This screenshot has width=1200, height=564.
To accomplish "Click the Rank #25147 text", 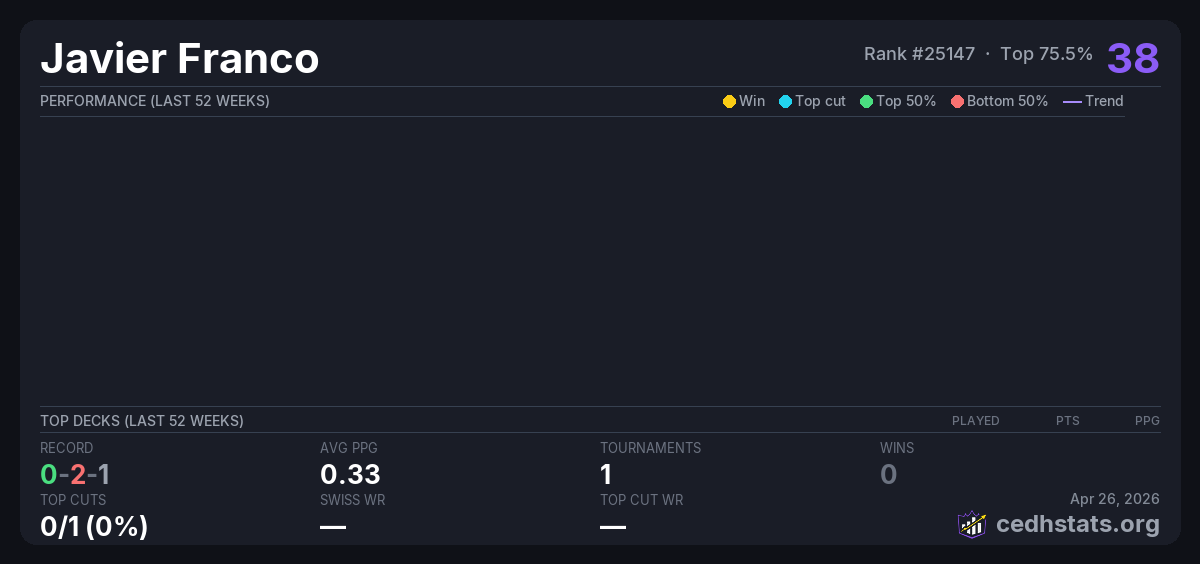I will (x=919, y=54).
